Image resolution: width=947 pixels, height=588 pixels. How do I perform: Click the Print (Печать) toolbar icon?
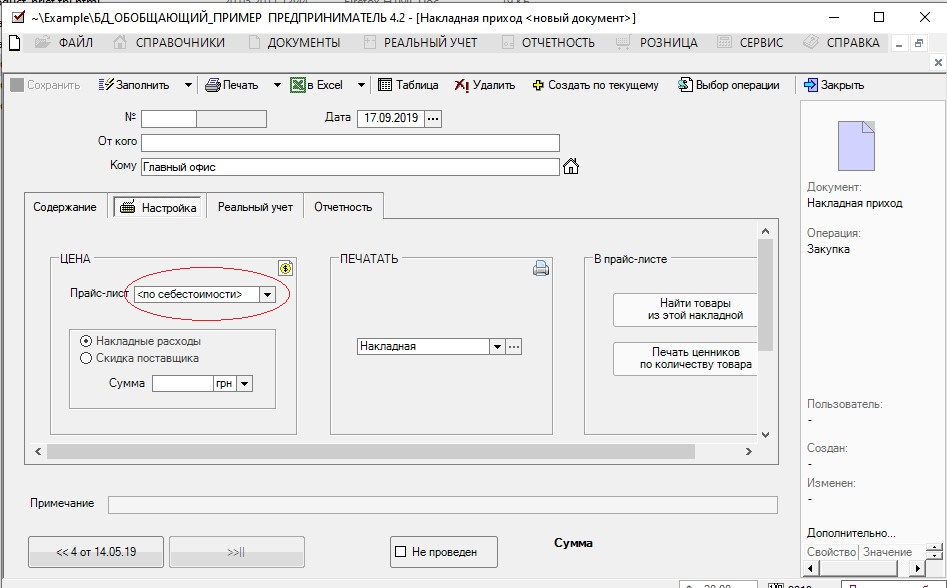click(x=213, y=85)
